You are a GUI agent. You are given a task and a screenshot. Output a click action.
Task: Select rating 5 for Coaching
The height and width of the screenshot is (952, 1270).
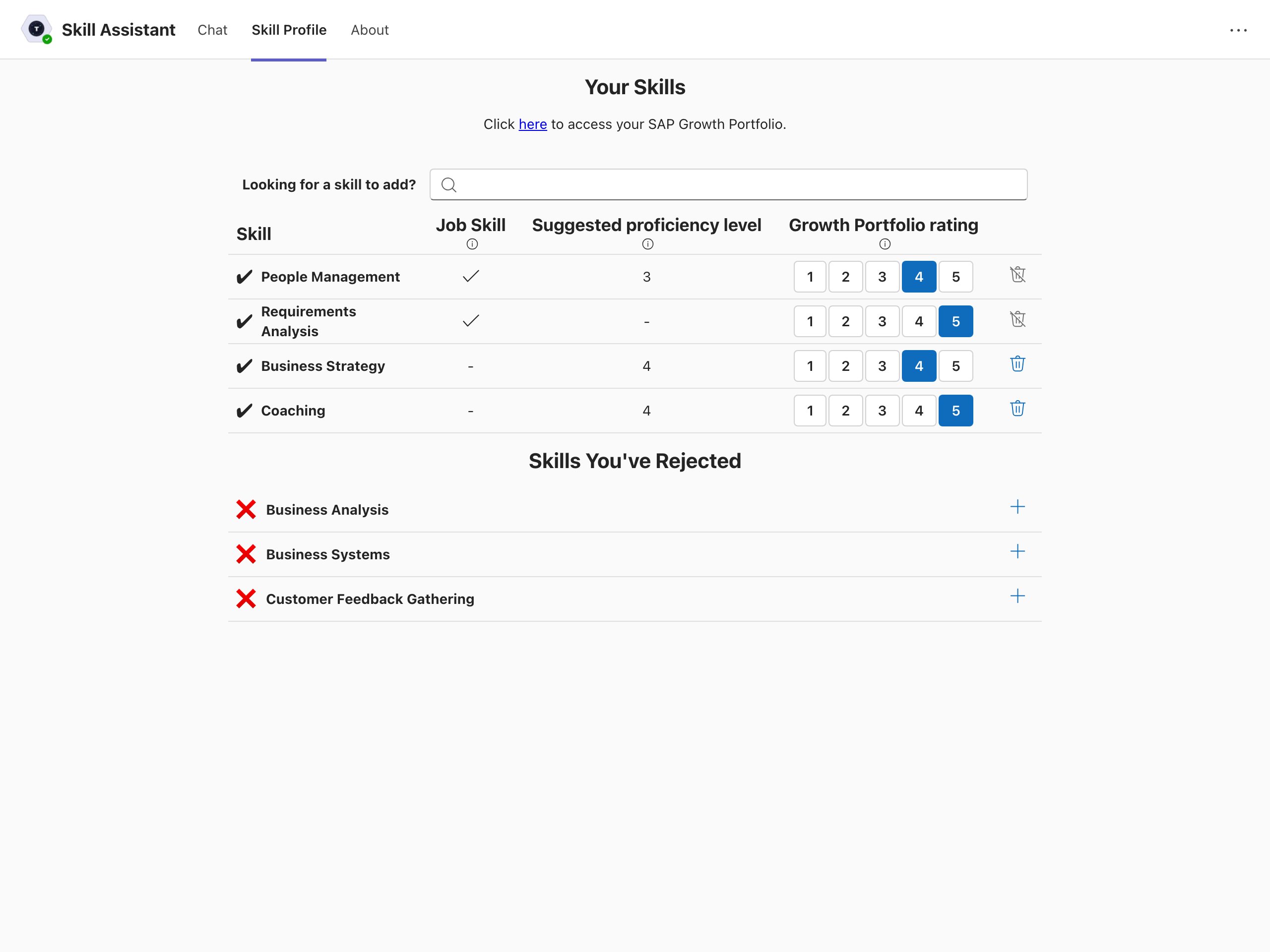point(956,411)
